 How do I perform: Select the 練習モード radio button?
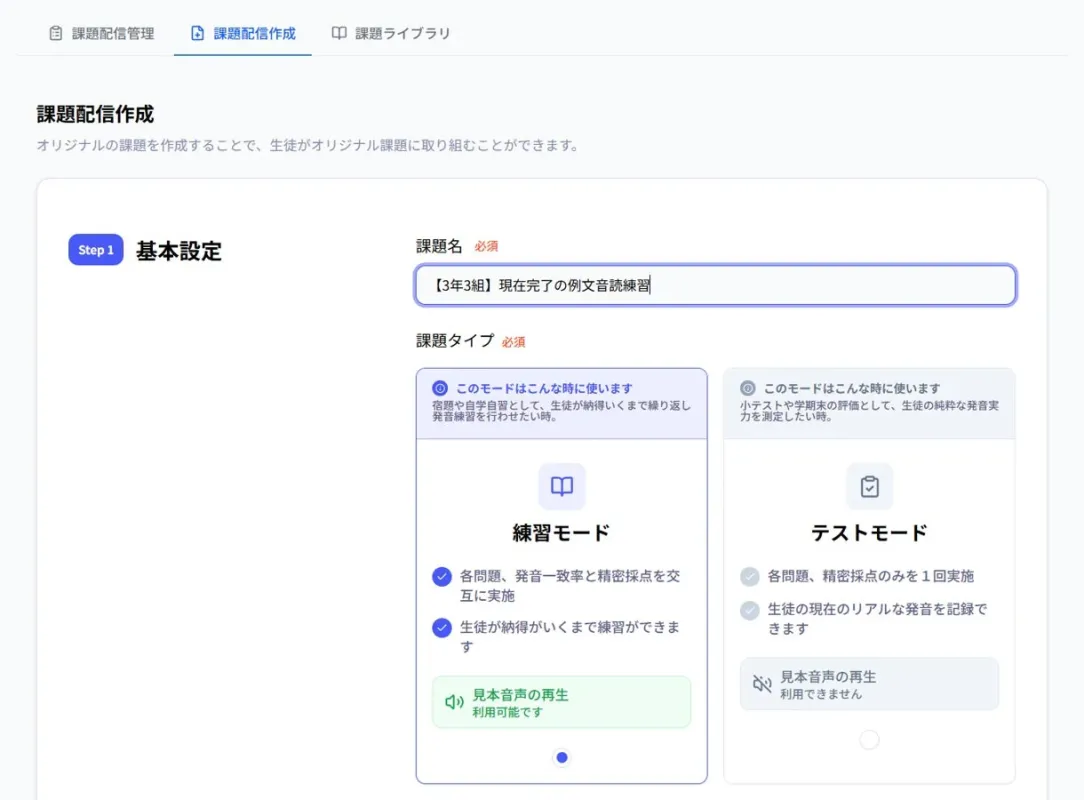click(x=561, y=757)
